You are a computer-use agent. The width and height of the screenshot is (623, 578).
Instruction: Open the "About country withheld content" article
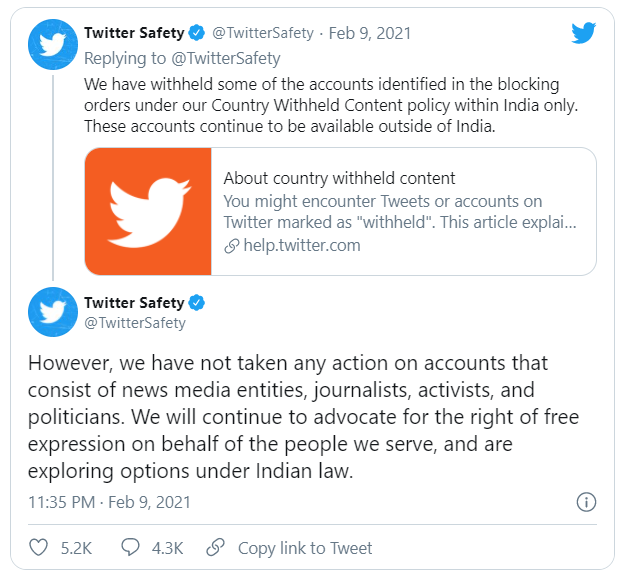click(340, 178)
